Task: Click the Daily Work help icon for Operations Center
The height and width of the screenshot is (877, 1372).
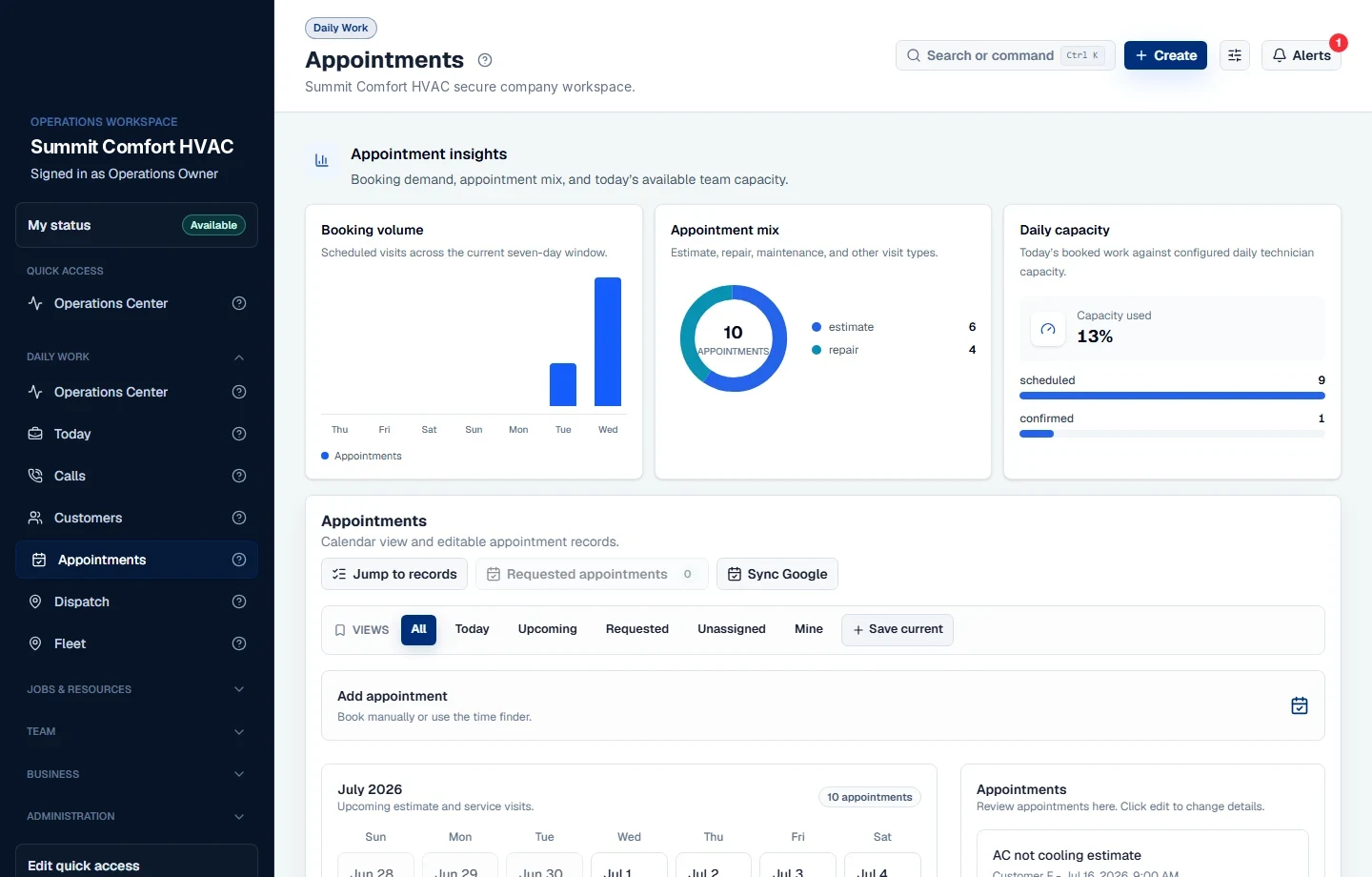Action: [239, 392]
